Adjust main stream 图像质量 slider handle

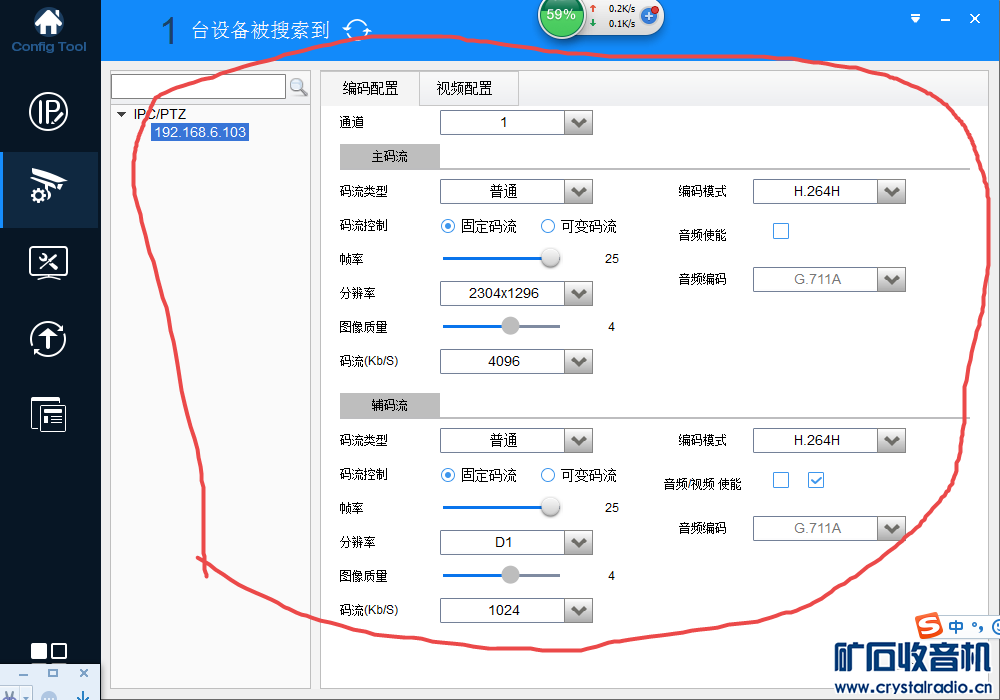(x=510, y=326)
